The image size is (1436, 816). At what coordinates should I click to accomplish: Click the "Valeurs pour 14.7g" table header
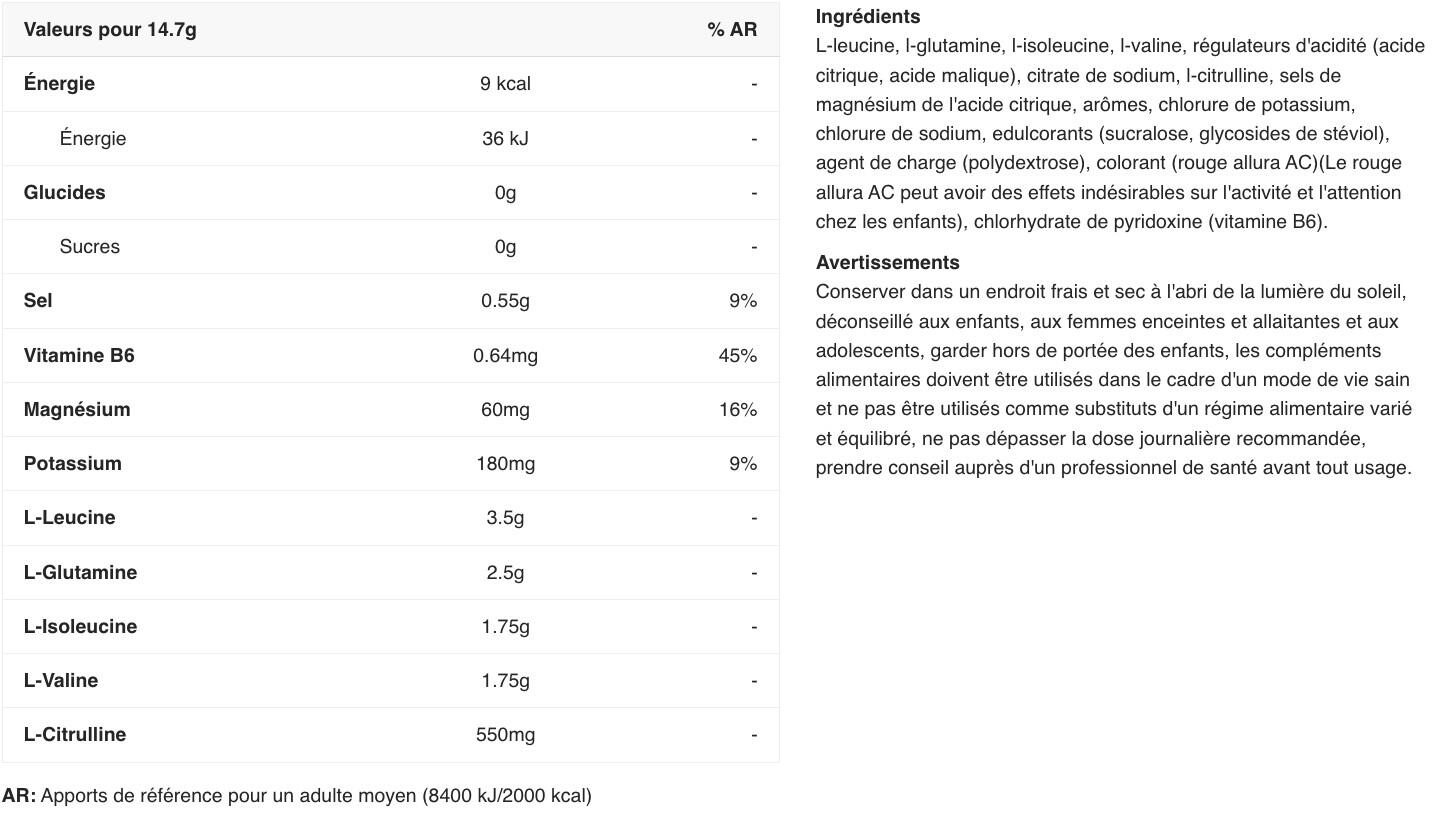coord(110,29)
